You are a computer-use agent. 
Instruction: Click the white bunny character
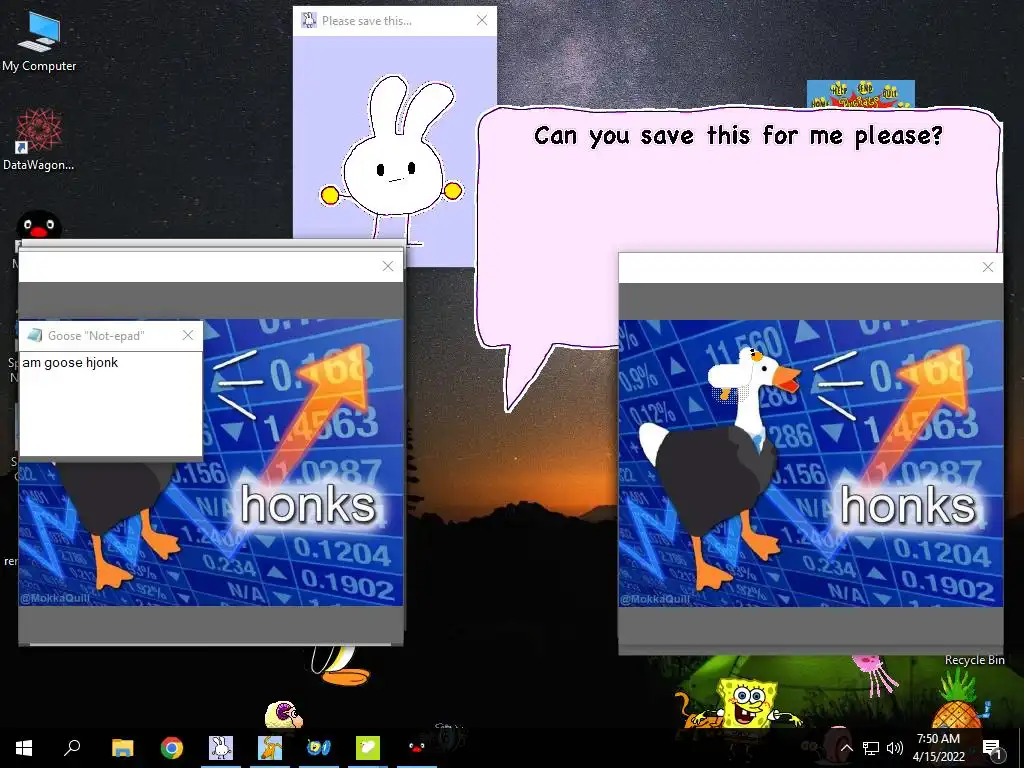(x=392, y=159)
